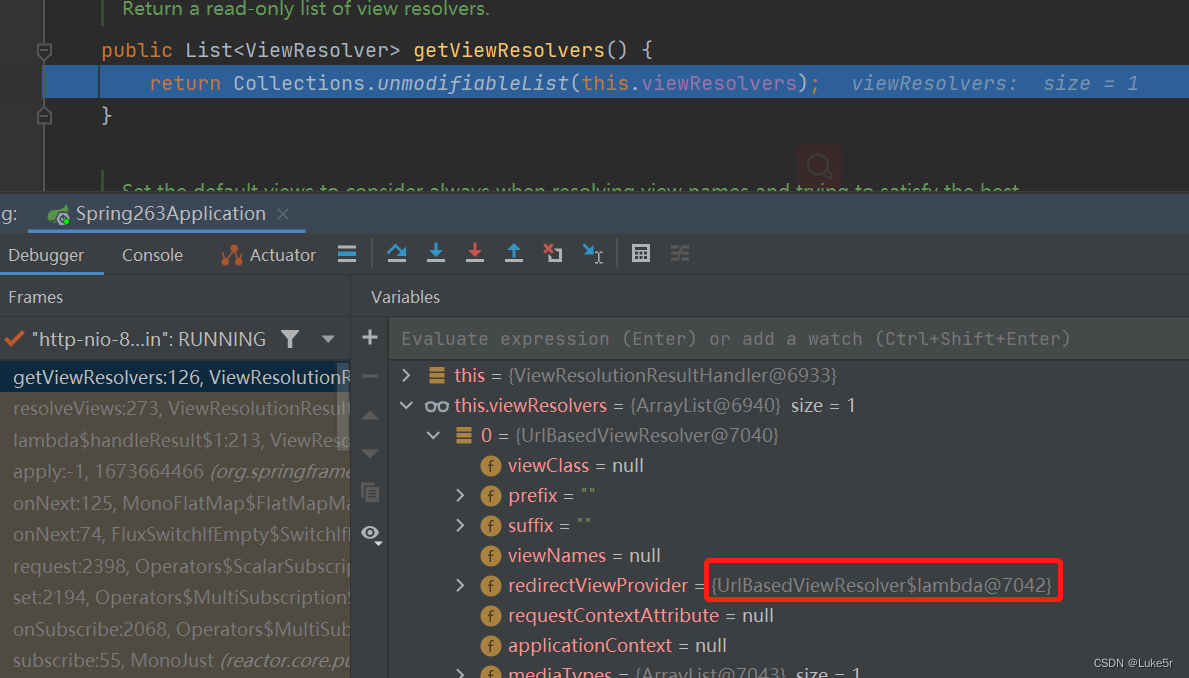
Task: Expand the prefix field node
Action: click(x=460, y=495)
